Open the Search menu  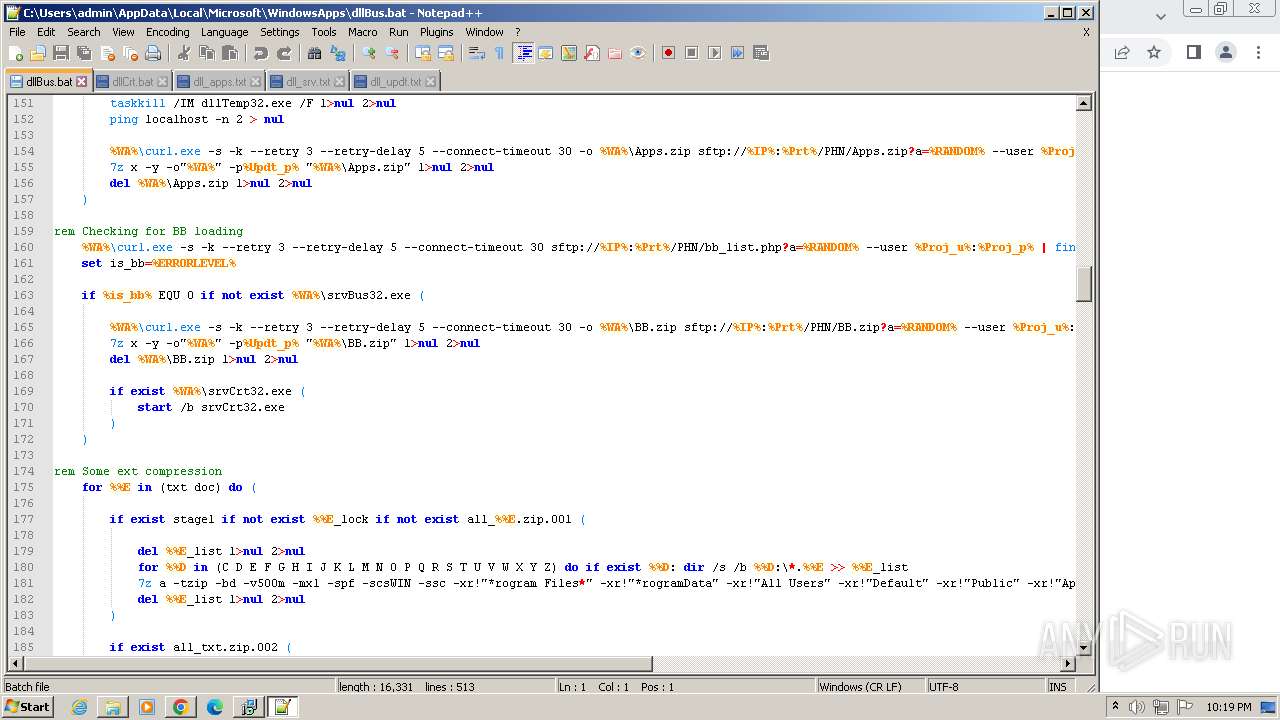(83, 32)
